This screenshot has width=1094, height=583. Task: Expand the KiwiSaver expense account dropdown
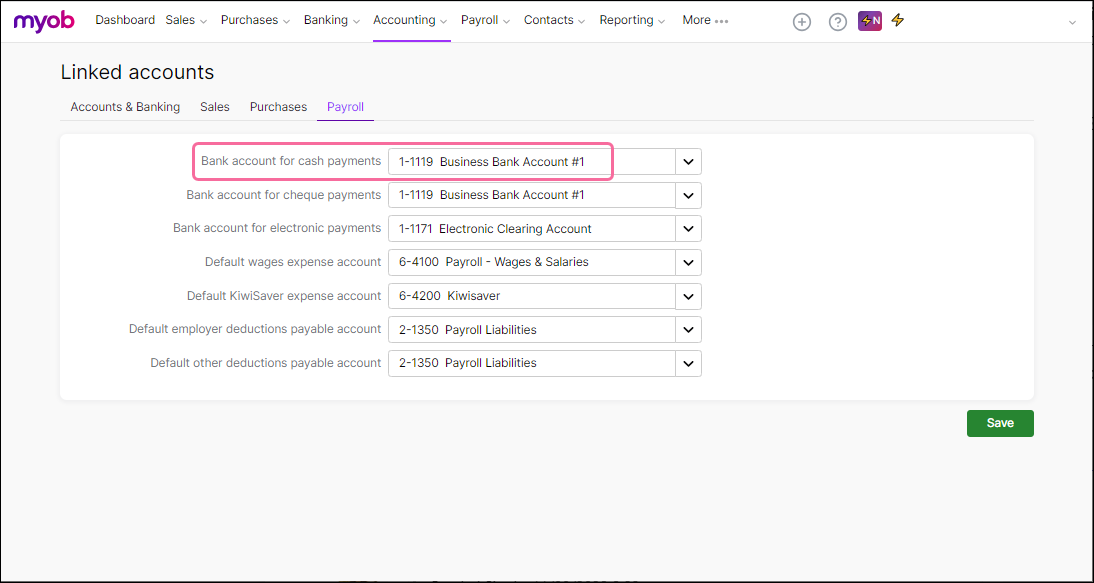coord(689,296)
